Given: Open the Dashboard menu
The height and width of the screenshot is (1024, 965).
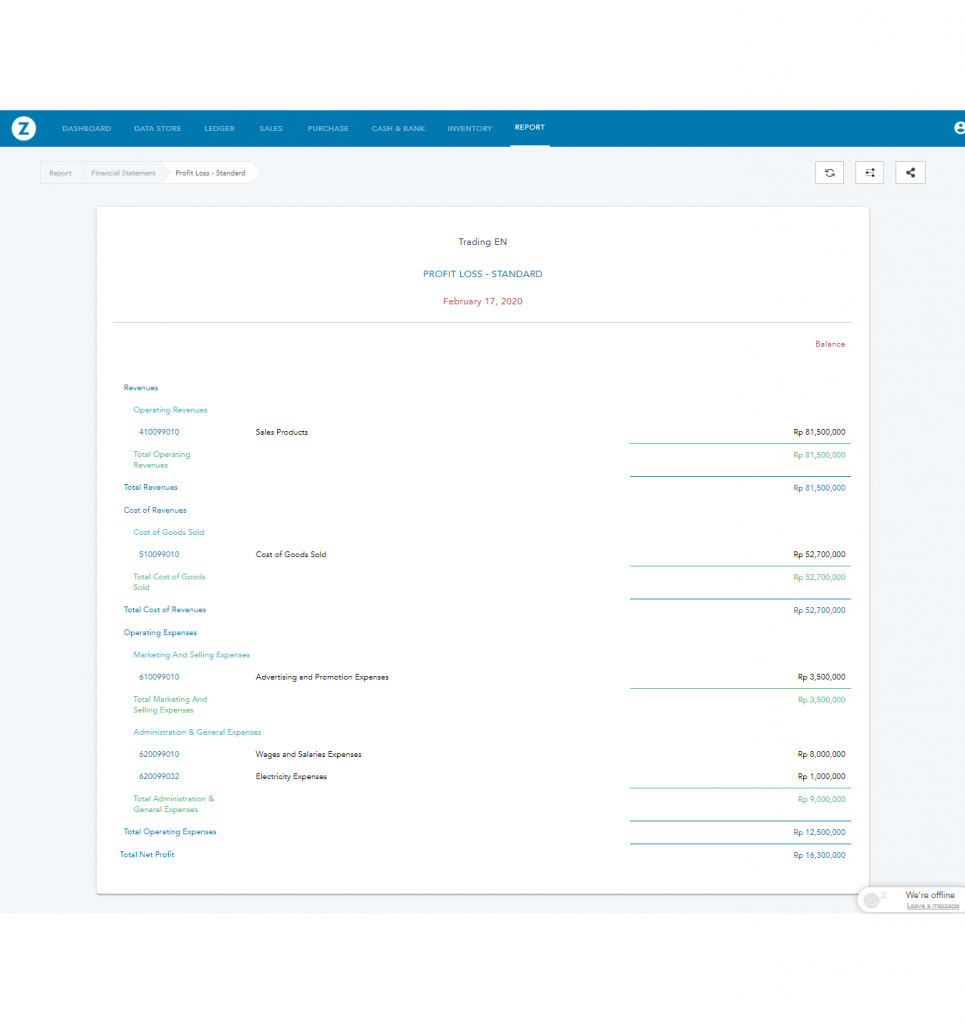Looking at the screenshot, I should click(86, 129).
